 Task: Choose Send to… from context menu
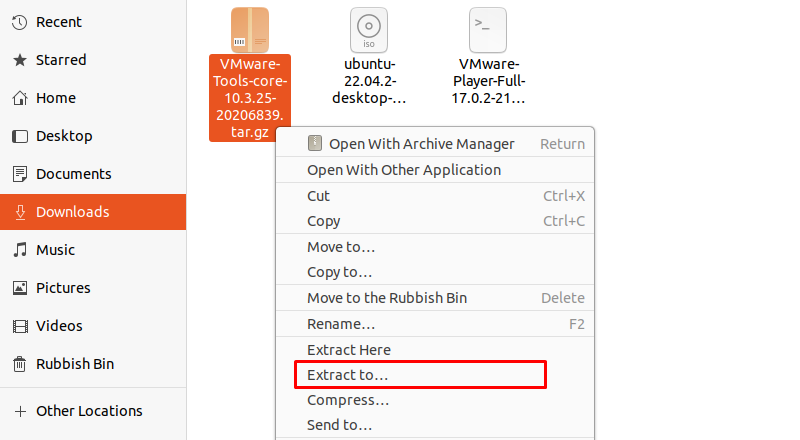pyautogui.click(x=435, y=425)
